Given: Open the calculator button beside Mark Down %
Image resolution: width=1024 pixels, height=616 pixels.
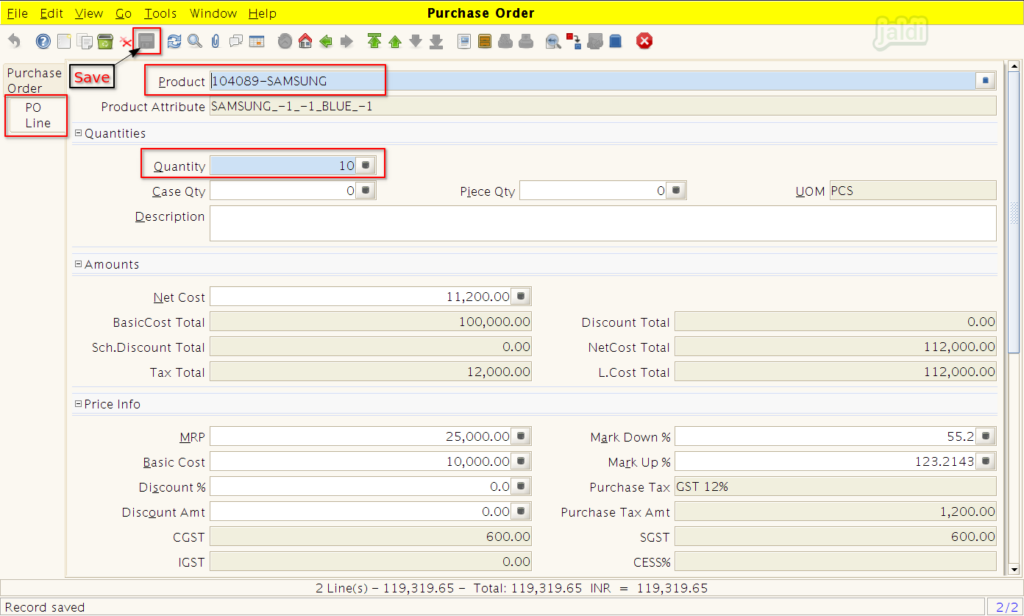Looking at the screenshot, I should coord(985,436).
